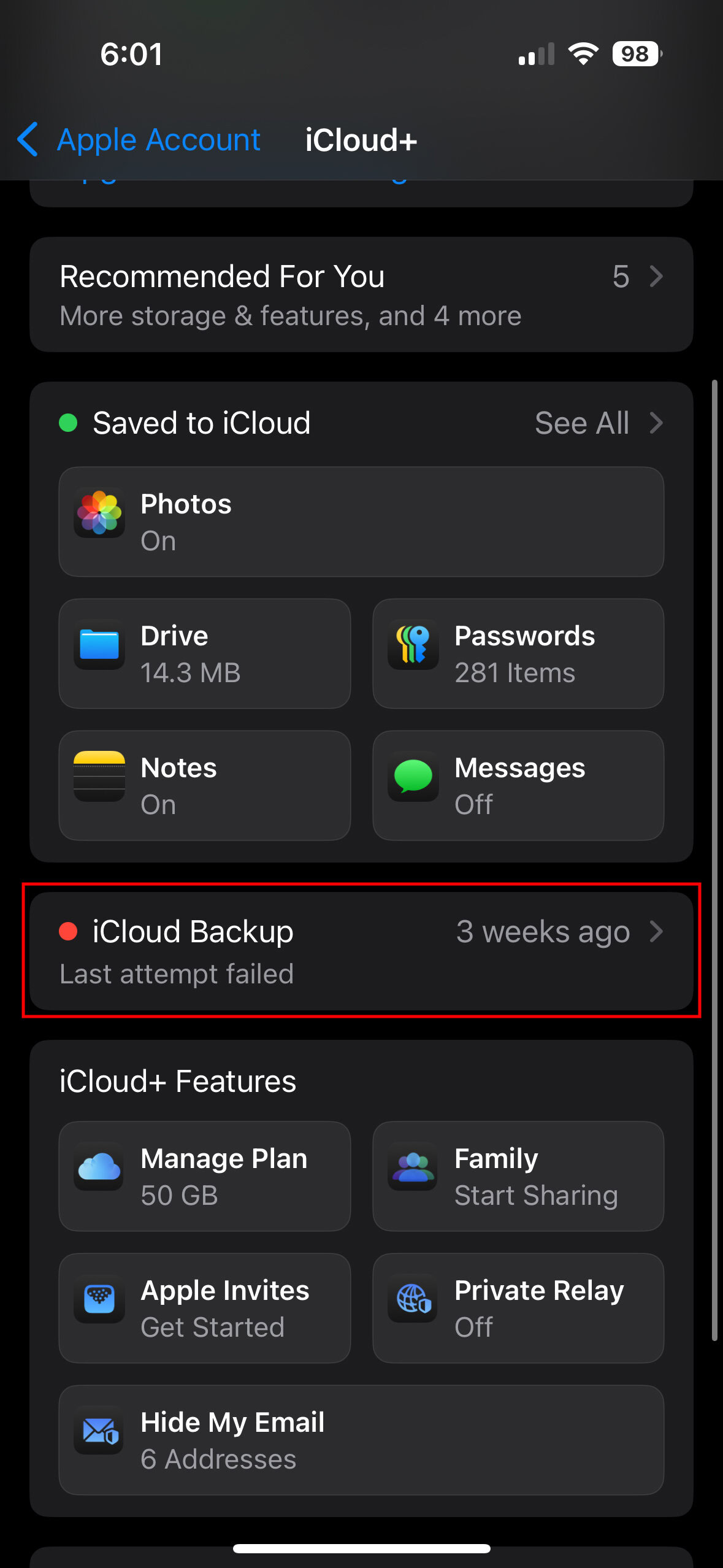Tap the Manage Plan cloud icon

(x=99, y=1167)
